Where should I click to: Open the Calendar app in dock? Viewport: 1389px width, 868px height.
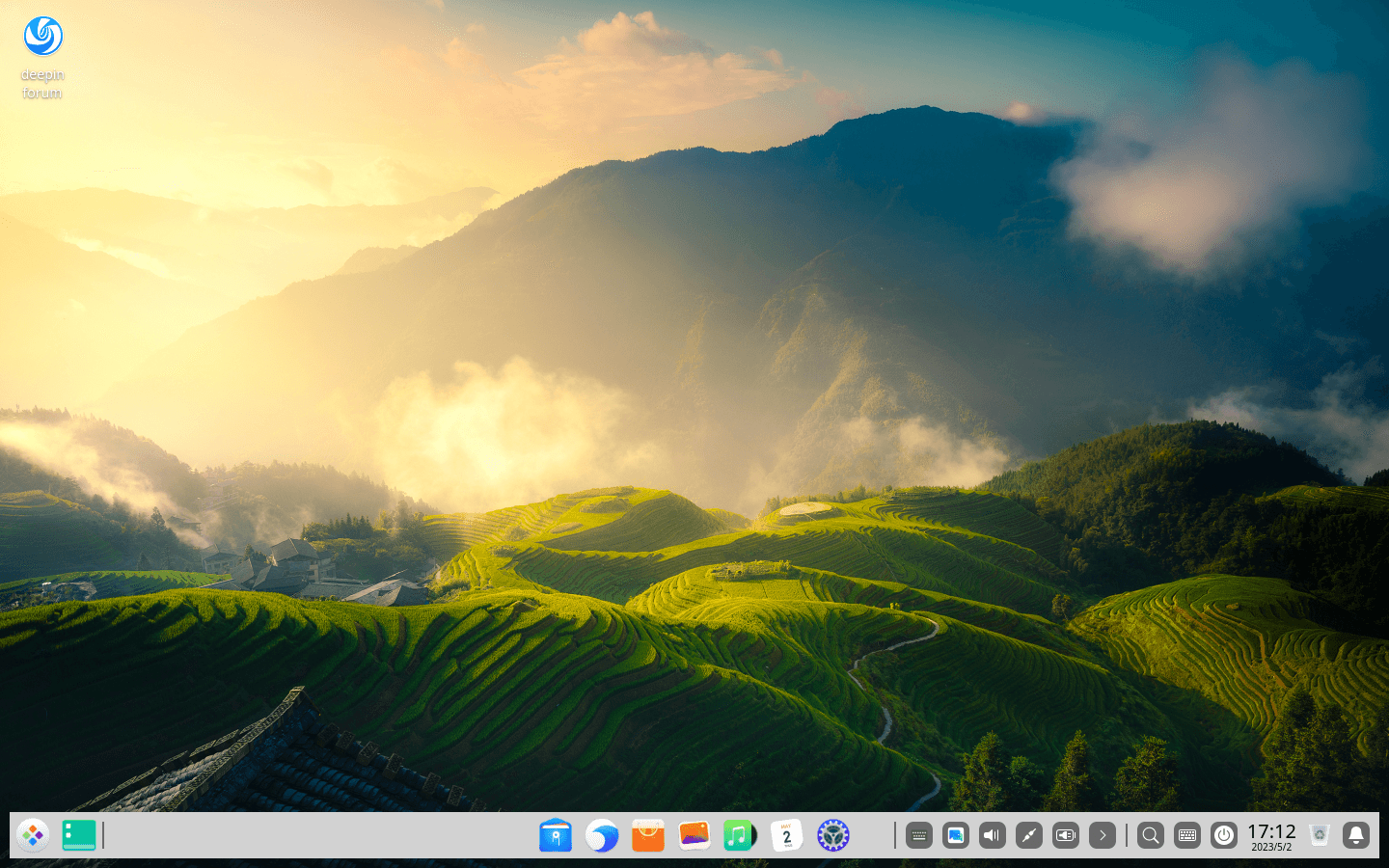786,835
